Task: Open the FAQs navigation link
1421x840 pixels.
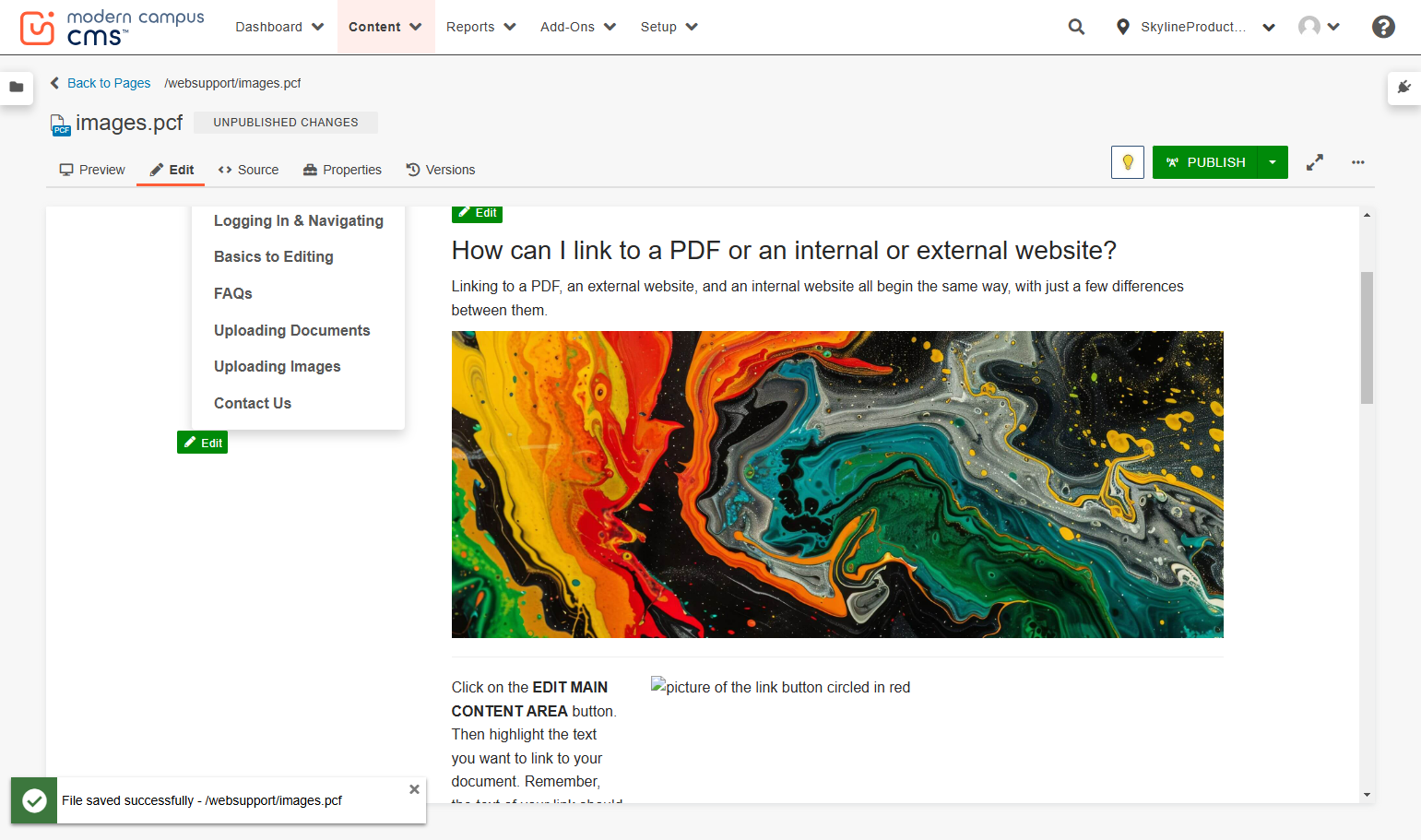Action: click(233, 293)
